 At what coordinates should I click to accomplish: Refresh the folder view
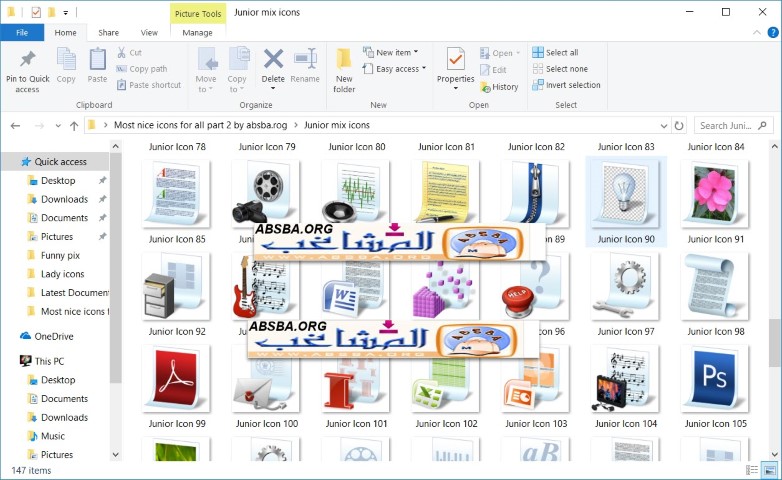[679, 126]
